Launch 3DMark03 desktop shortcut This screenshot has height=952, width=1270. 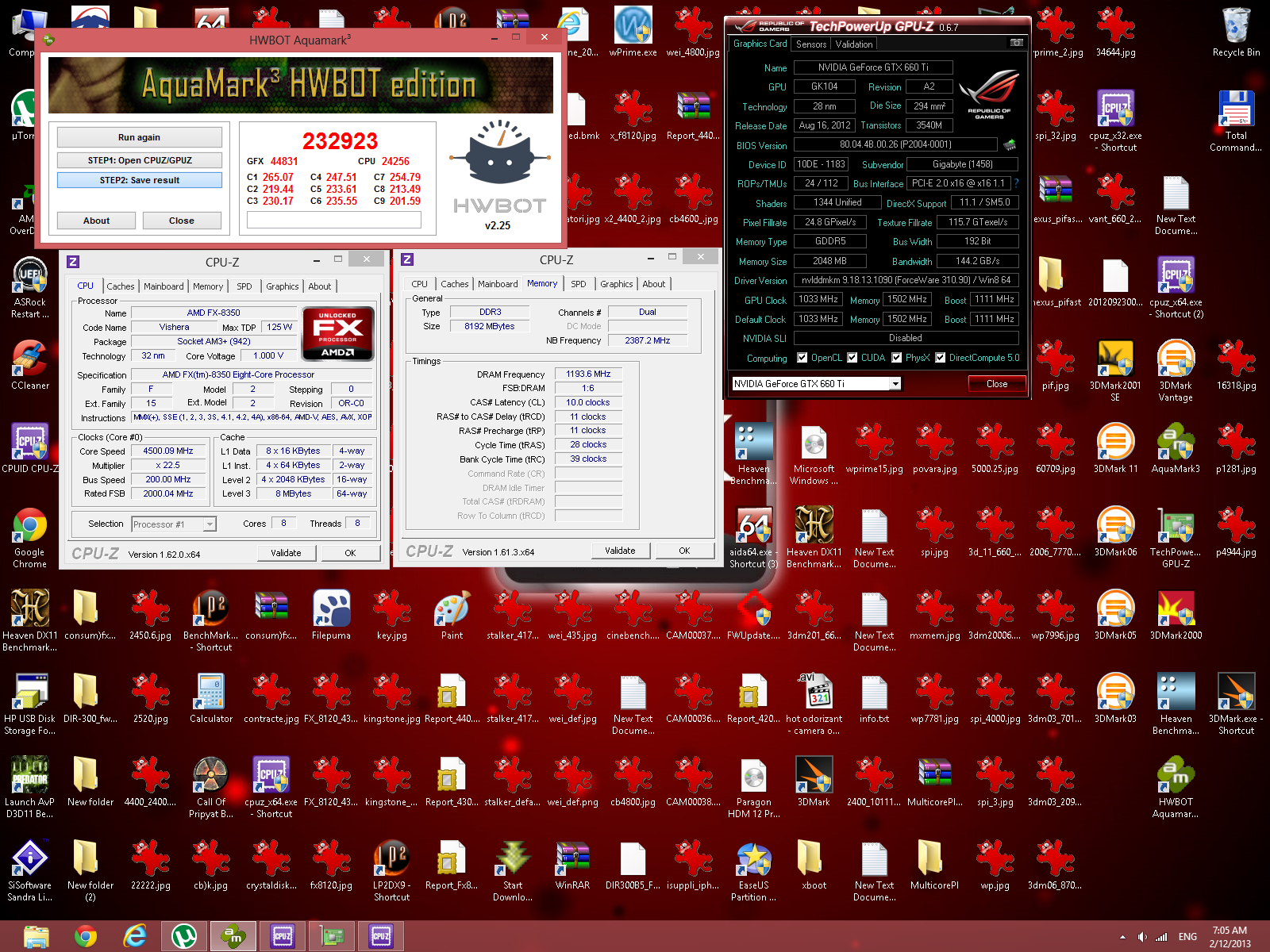(1115, 698)
